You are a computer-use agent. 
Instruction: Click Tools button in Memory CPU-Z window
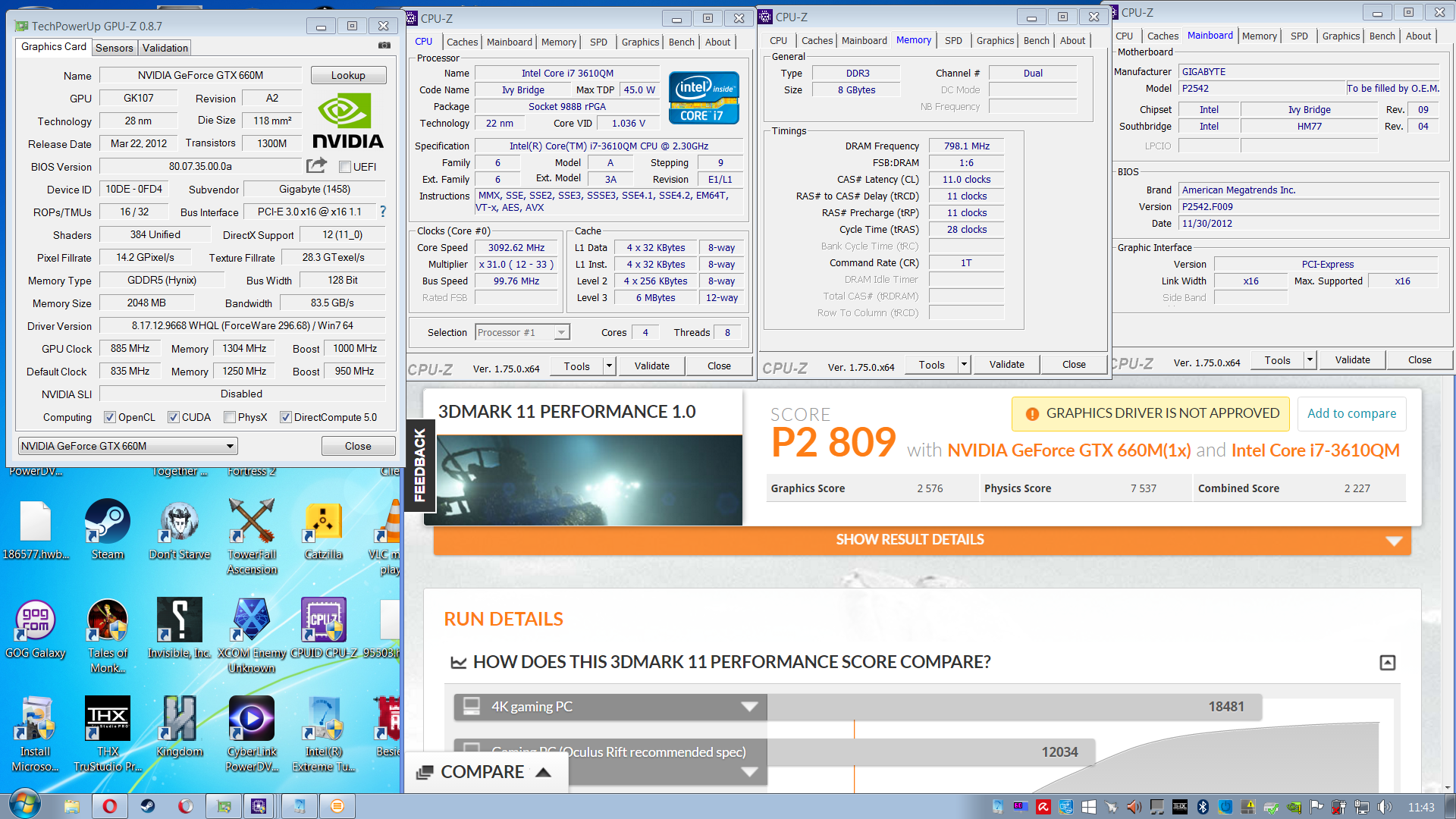point(931,365)
